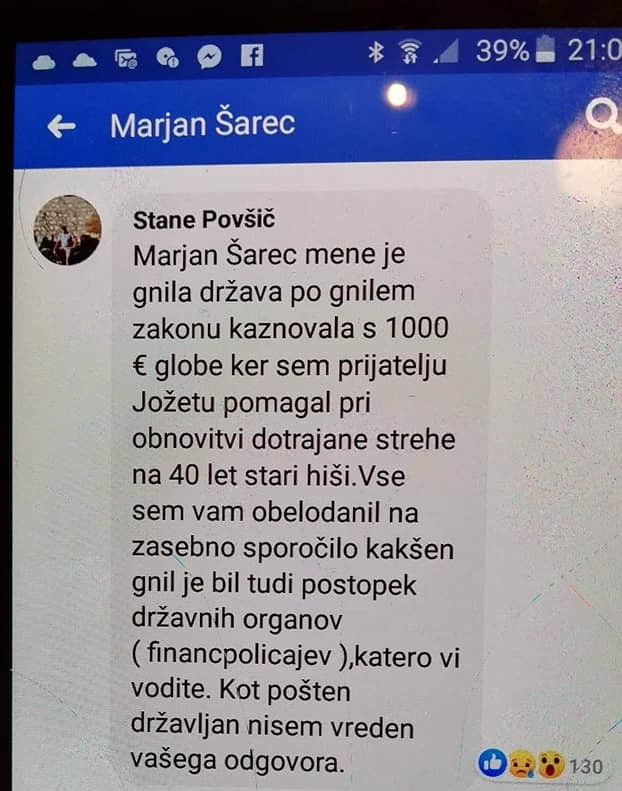Image resolution: width=622 pixels, height=791 pixels.
Task: Tap the Marjan Šarec page title
Action: (x=202, y=124)
